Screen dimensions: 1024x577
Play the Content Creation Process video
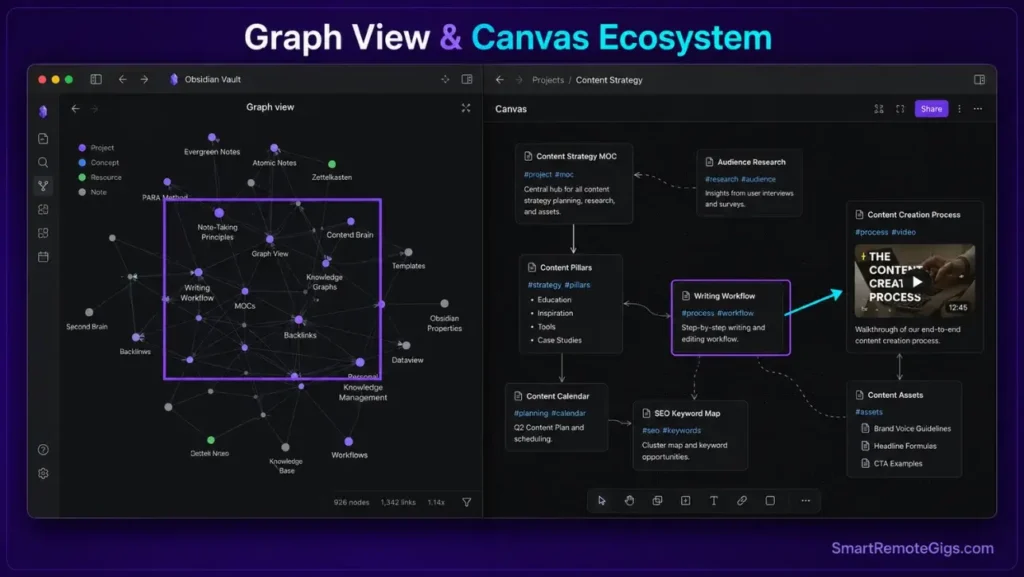click(917, 282)
